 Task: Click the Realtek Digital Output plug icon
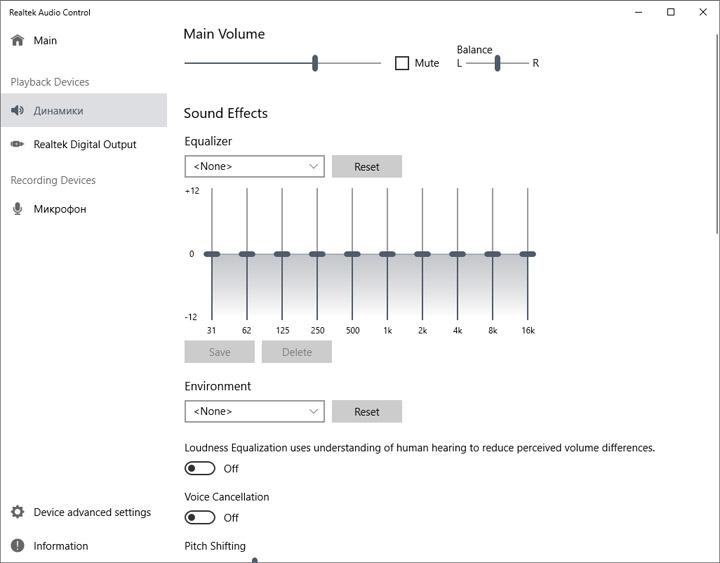click(17, 145)
